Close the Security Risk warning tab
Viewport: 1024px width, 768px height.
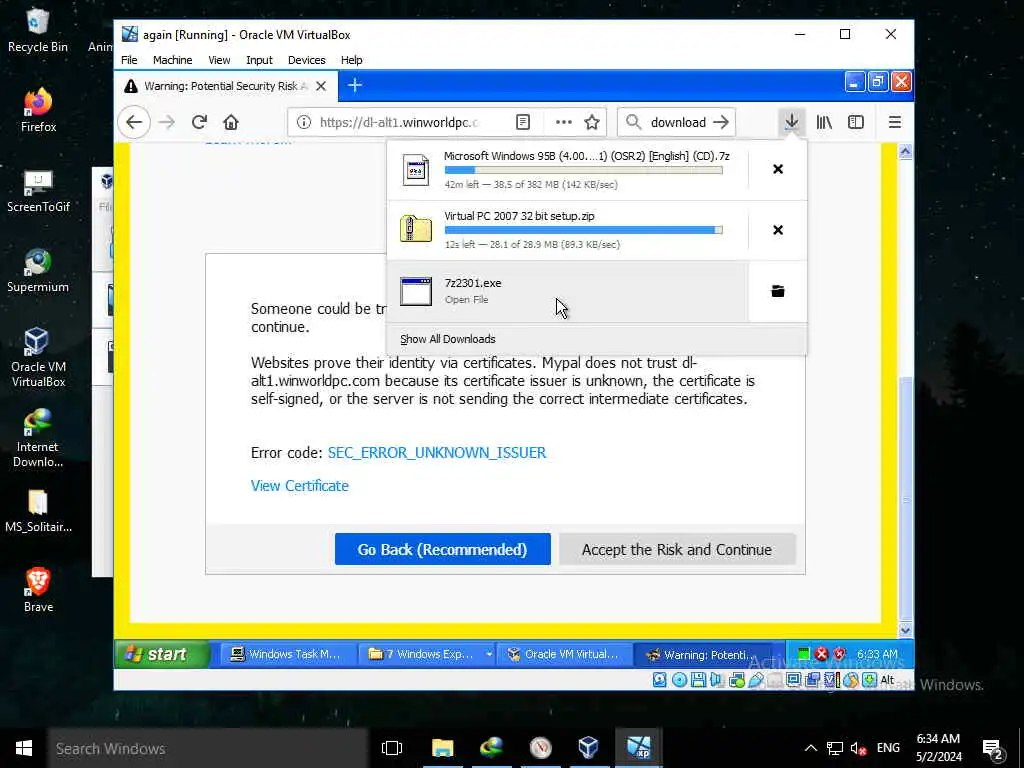(x=321, y=86)
